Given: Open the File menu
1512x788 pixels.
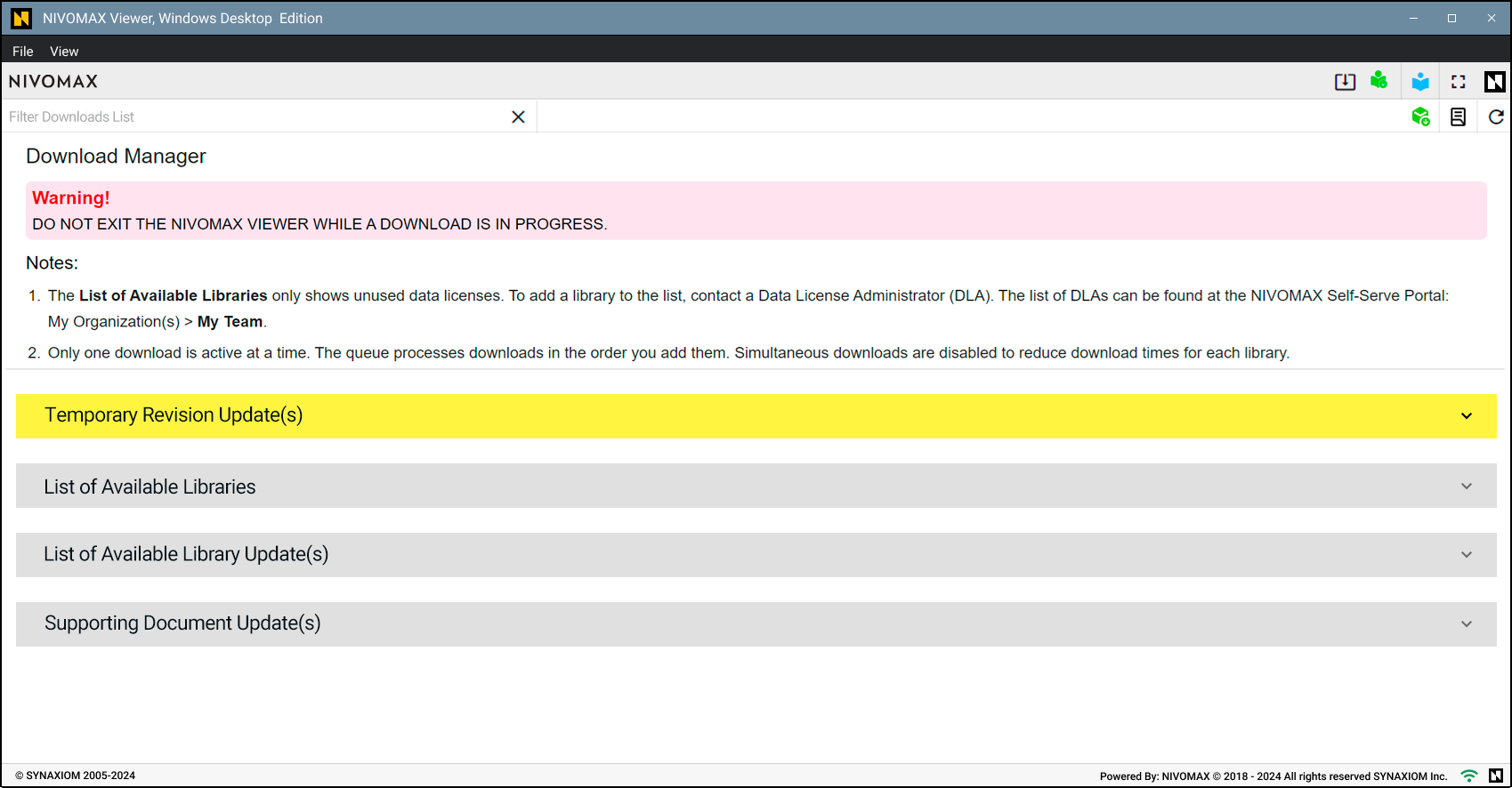Looking at the screenshot, I should click(23, 52).
